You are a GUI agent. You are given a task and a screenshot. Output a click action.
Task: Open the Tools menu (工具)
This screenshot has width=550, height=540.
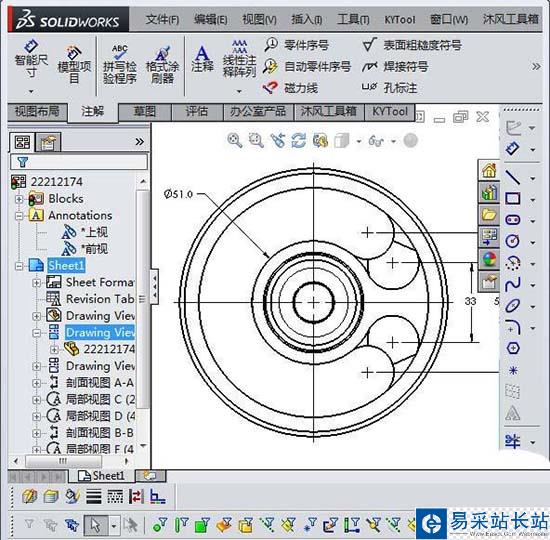pyautogui.click(x=353, y=19)
